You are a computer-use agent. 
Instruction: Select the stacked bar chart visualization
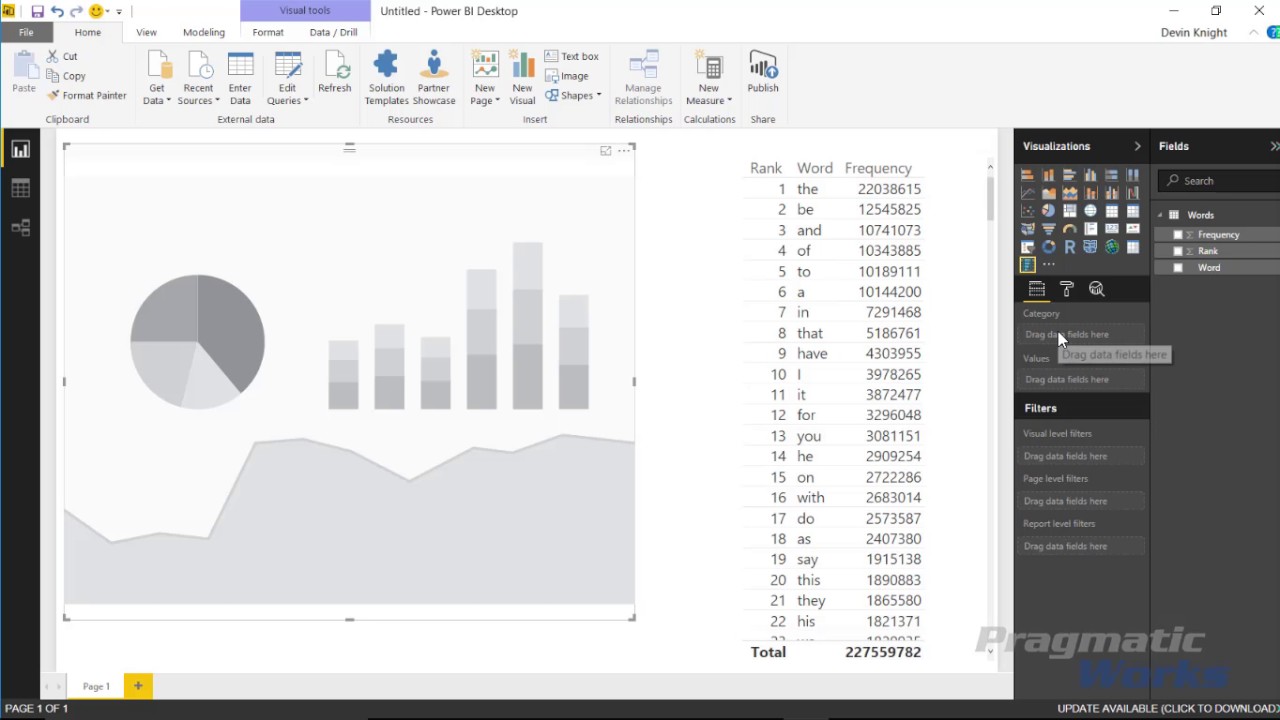(x=1027, y=175)
